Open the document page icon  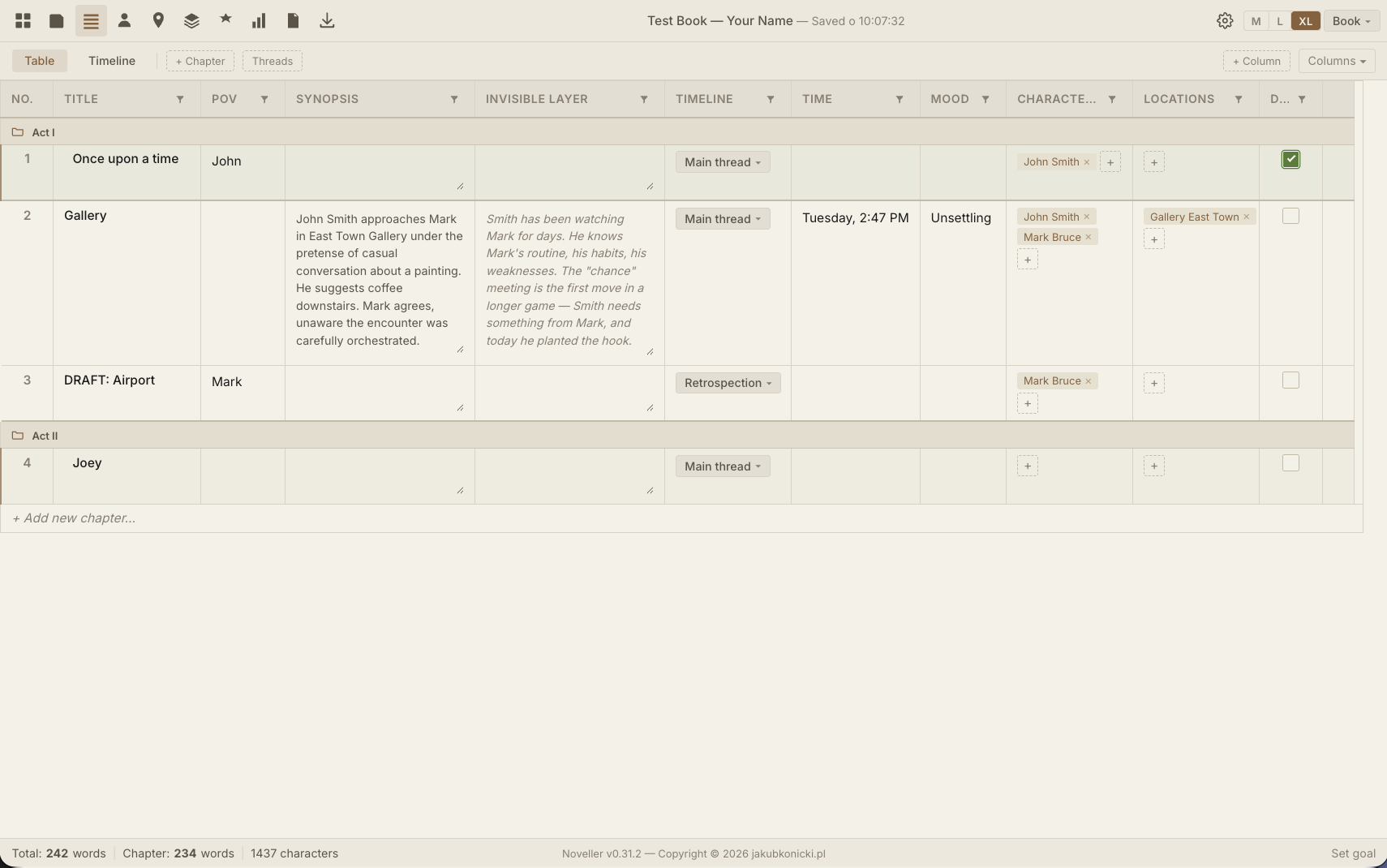pos(293,21)
